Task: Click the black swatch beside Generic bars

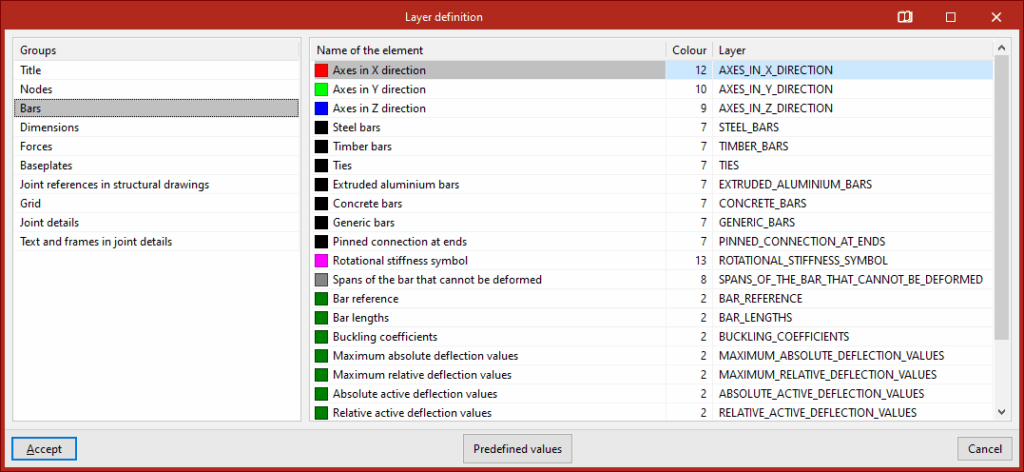Action: coord(321,223)
